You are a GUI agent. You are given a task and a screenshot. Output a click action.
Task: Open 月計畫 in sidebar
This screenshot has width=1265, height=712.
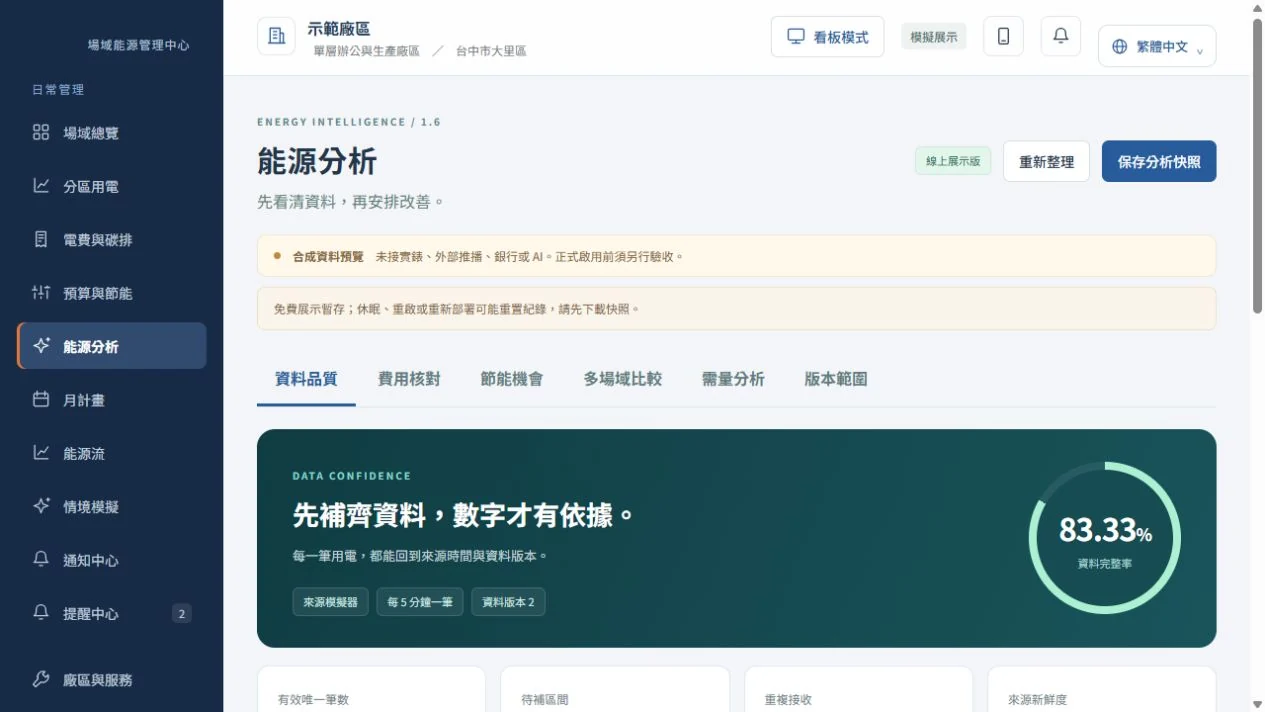(112, 400)
